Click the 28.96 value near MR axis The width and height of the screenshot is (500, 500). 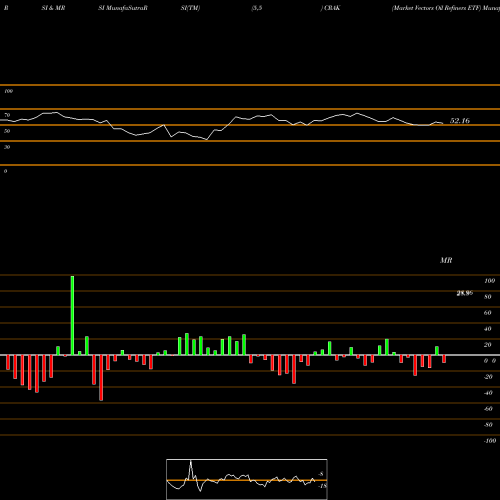465,293
